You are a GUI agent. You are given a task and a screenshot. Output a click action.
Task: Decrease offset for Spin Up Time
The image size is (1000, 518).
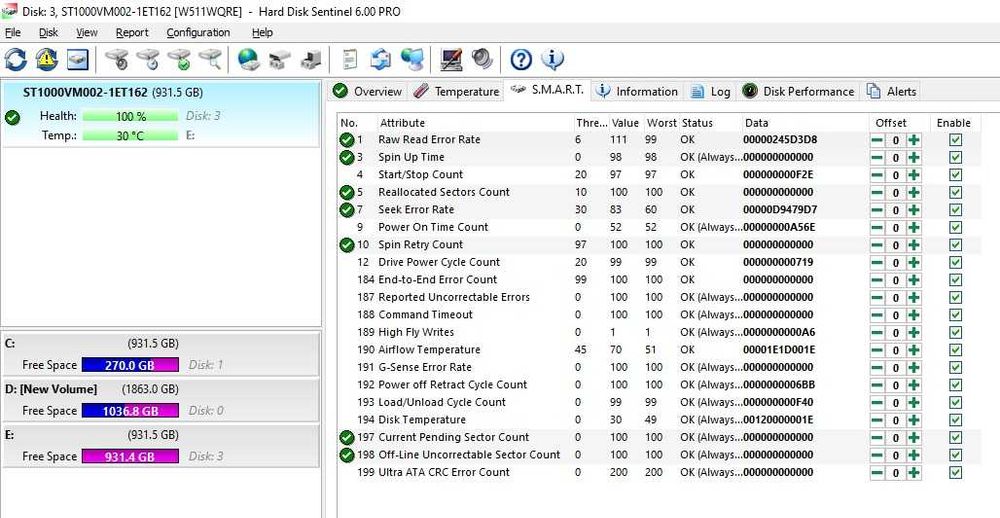(878, 158)
